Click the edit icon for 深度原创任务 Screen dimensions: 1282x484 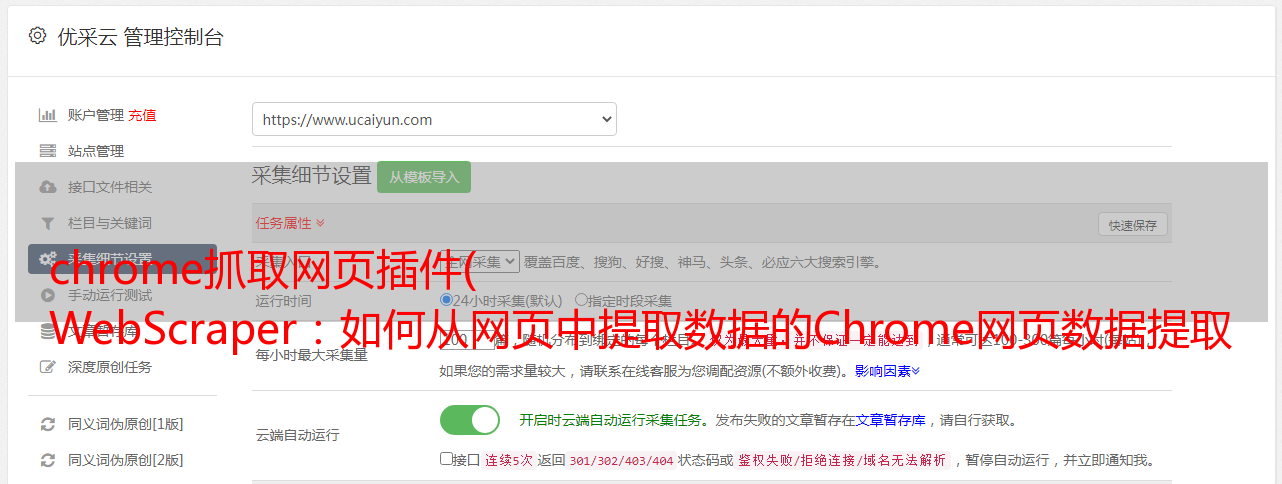(x=47, y=367)
